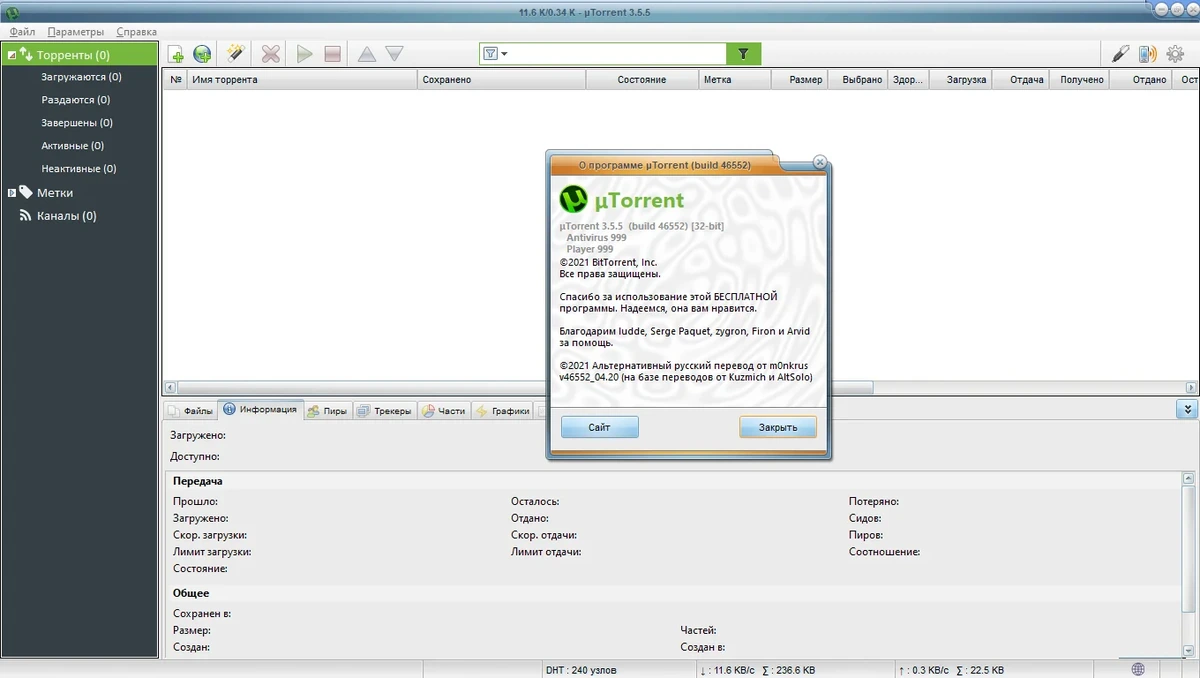Click the green filter search button

pyautogui.click(x=743, y=54)
